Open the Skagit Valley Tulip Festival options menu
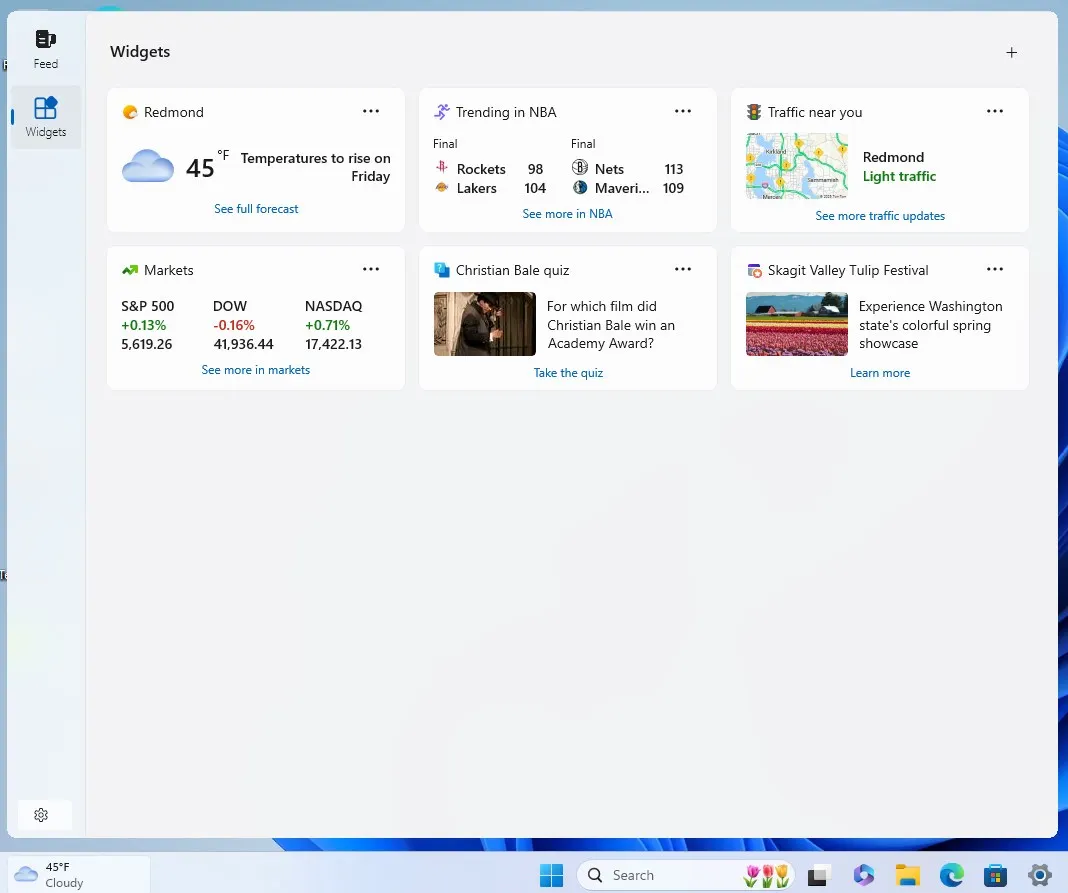Screen dimensions: 1068x893 tap(995, 269)
